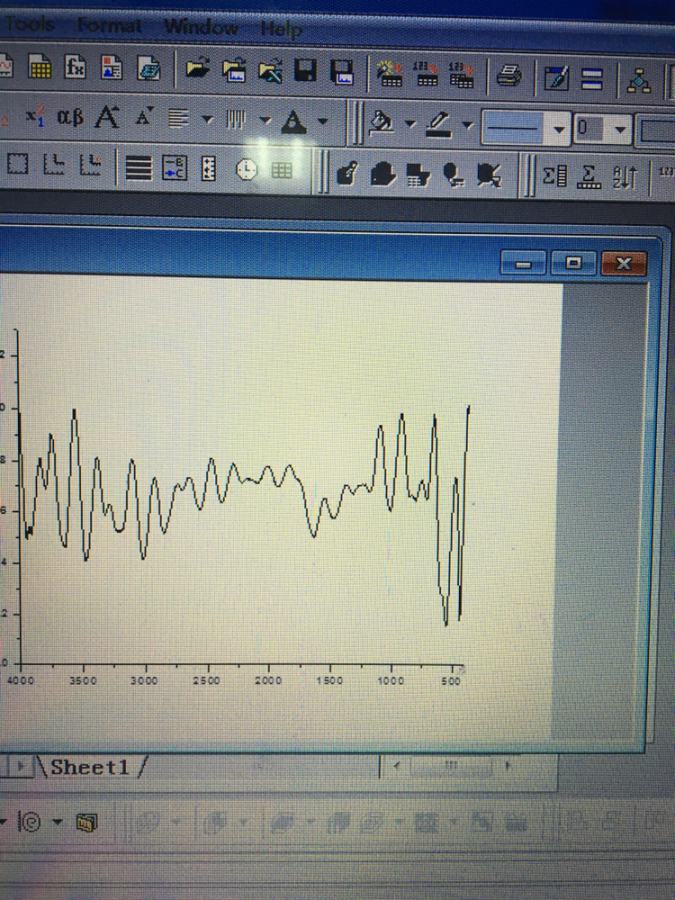Click the extract to layers icon

point(53,165)
